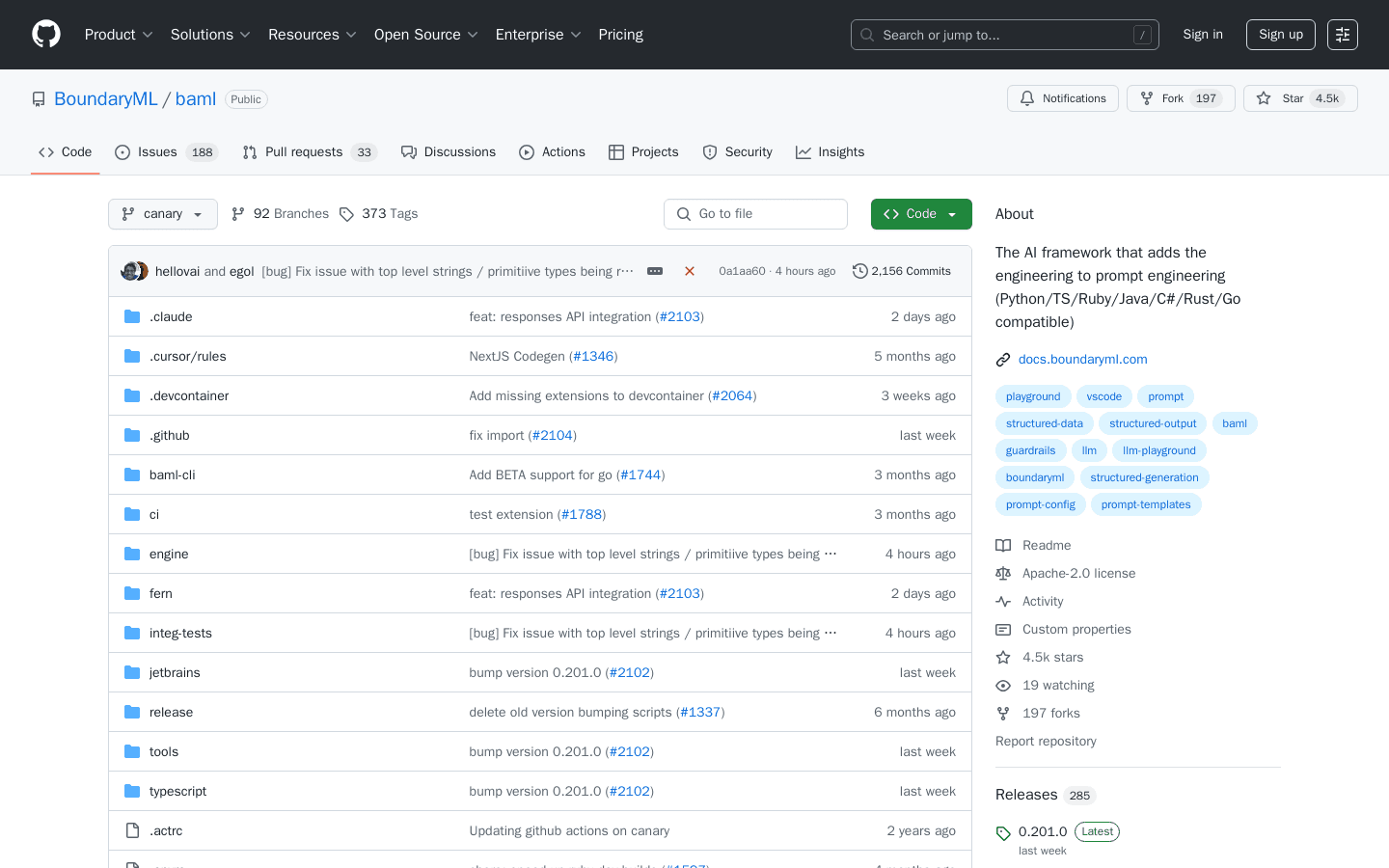Expand the green Code dropdown
The height and width of the screenshot is (868, 1389).
click(949, 213)
